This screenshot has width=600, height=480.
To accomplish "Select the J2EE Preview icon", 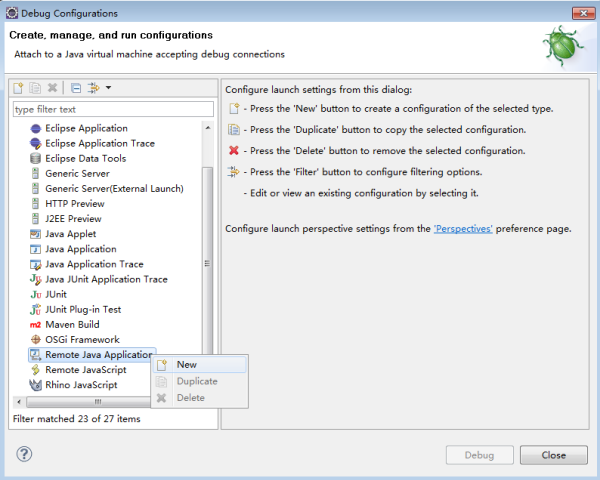I will click(35, 219).
